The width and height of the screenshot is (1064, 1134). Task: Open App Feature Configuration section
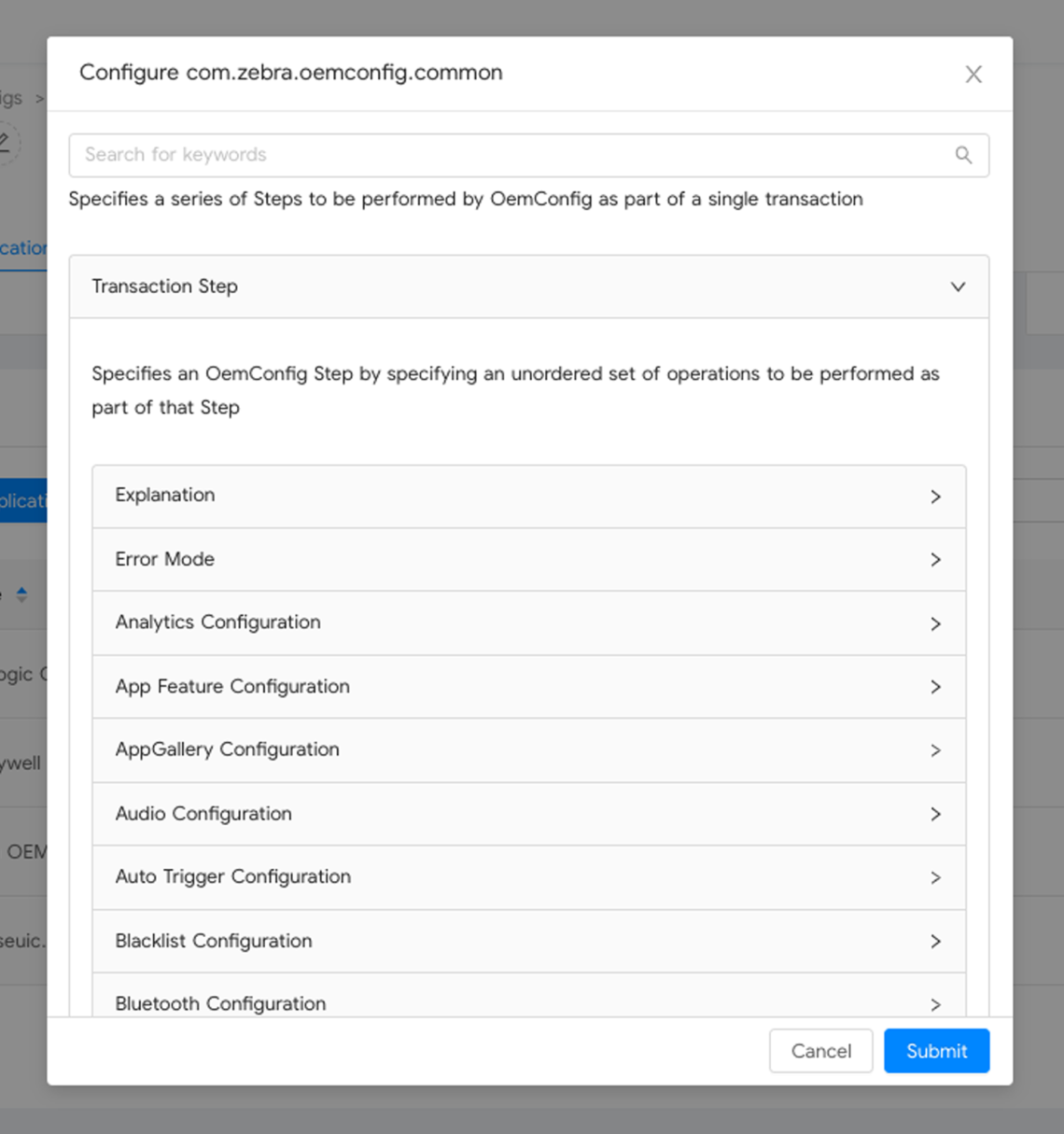click(528, 687)
